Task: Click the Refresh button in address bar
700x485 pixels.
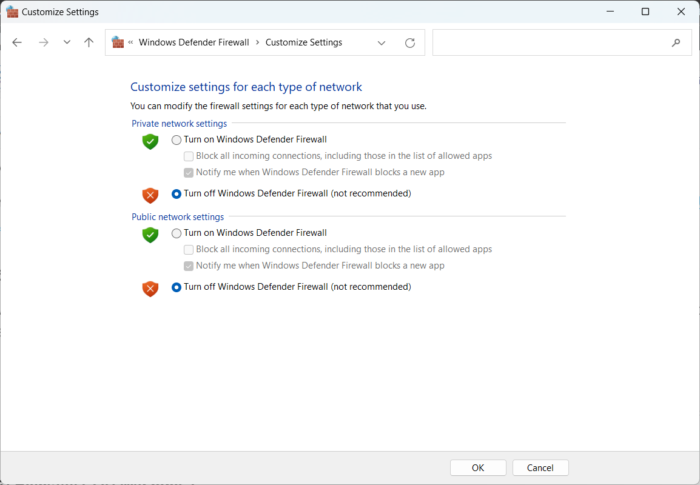Action: (410, 43)
